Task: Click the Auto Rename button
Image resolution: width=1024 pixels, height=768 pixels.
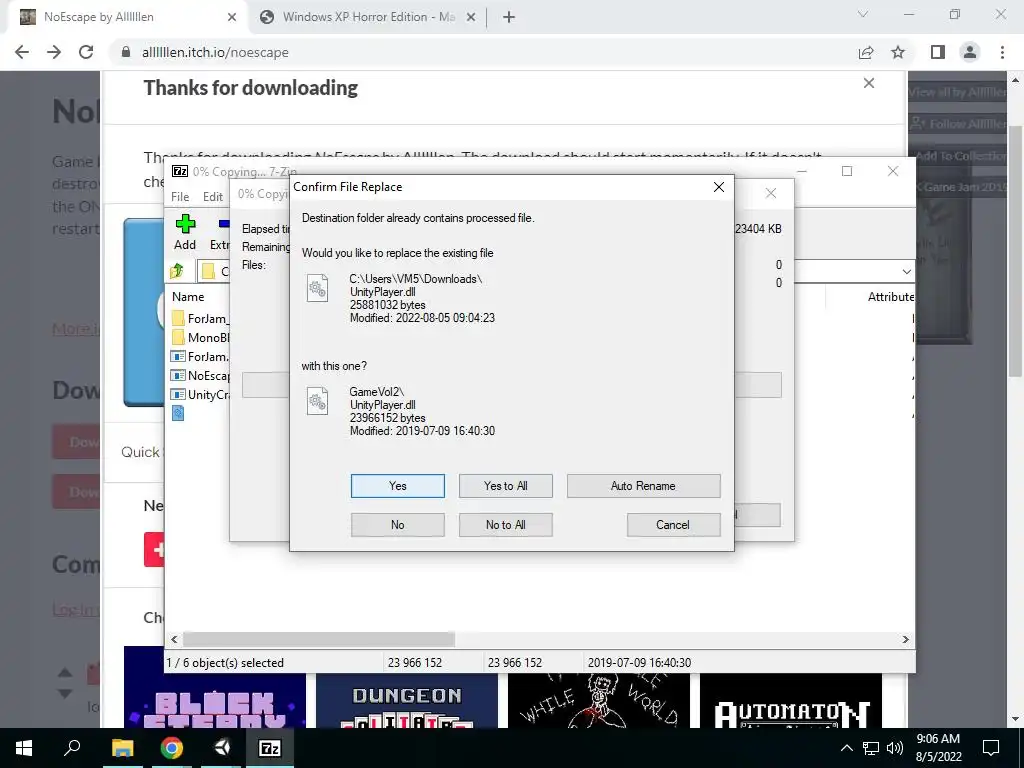Action: click(643, 486)
